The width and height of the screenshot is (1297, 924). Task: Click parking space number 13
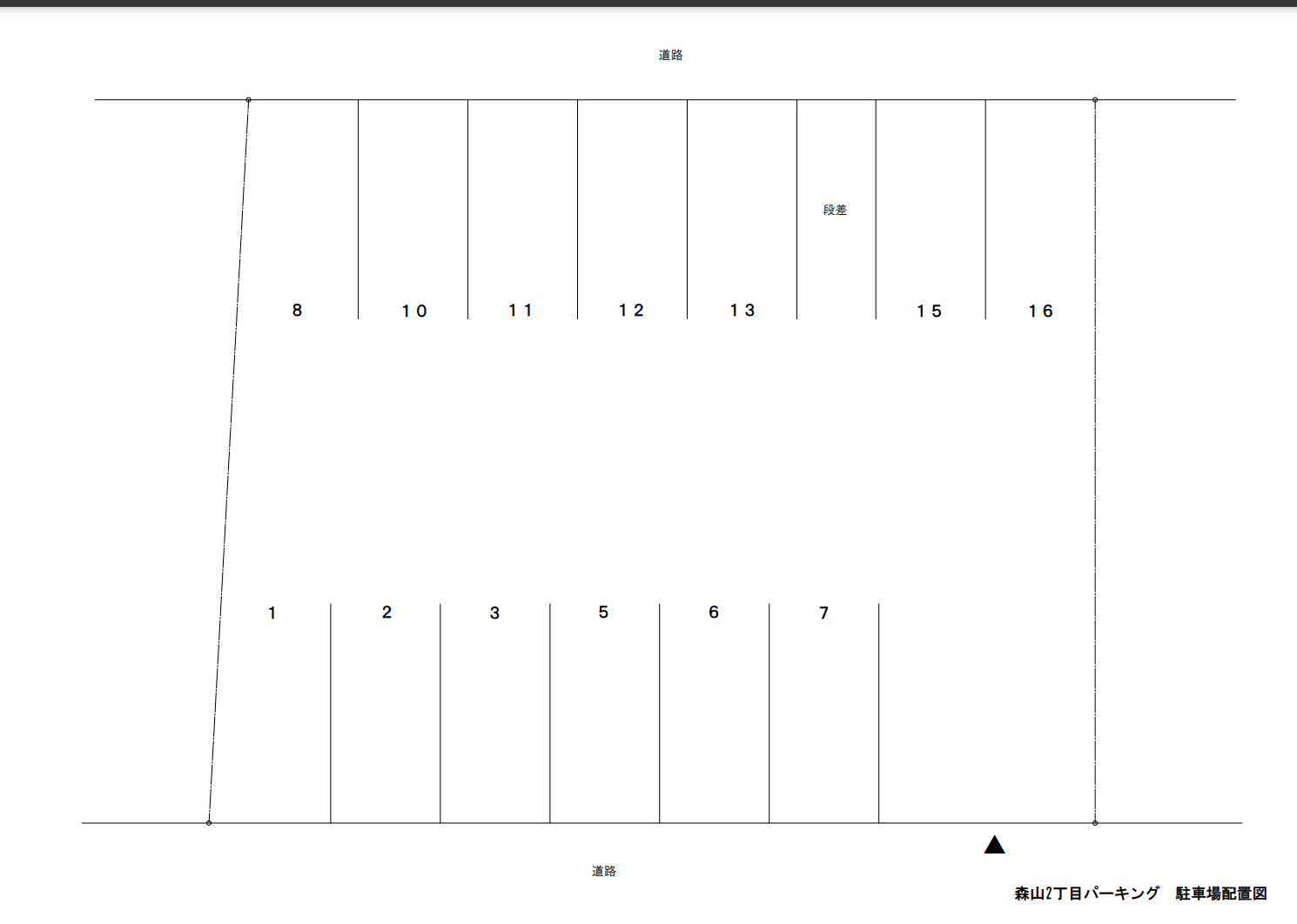[743, 310]
